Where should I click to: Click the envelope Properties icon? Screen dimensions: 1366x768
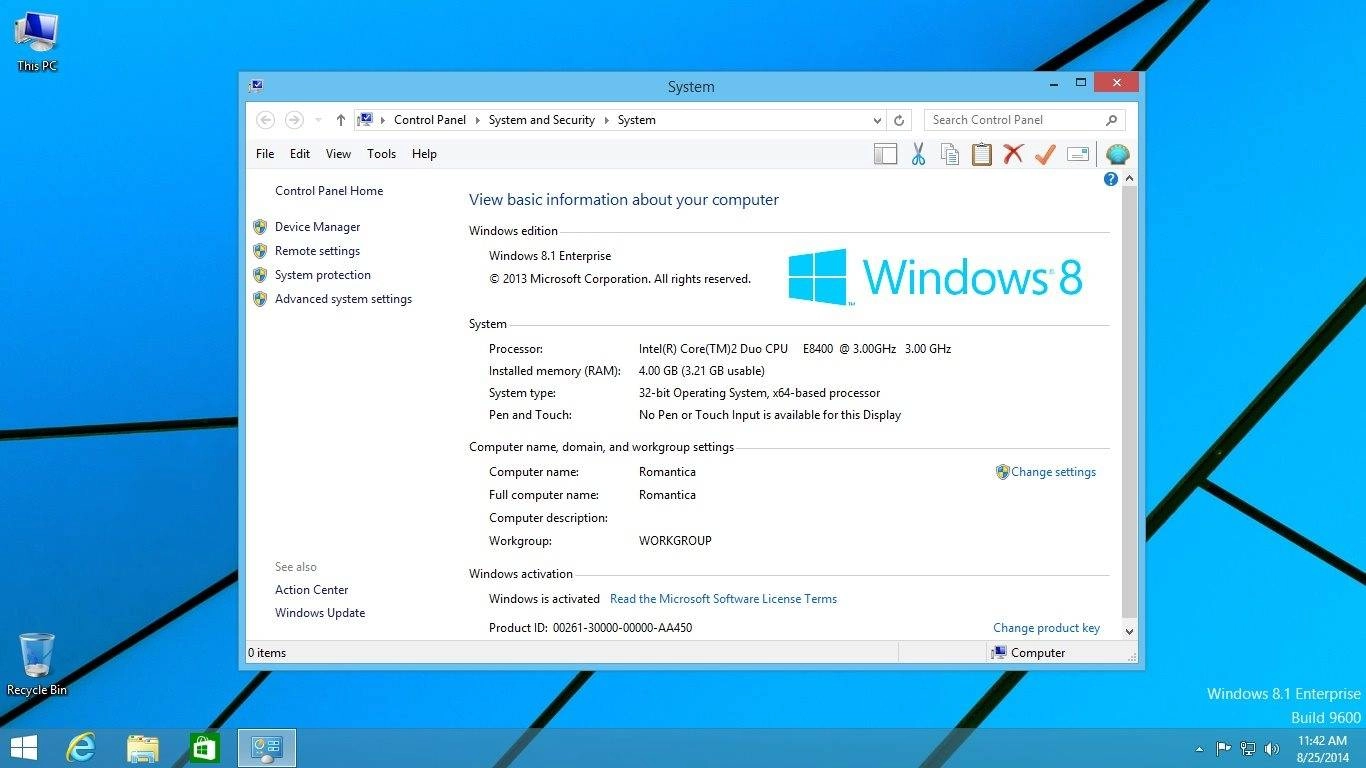(1078, 154)
